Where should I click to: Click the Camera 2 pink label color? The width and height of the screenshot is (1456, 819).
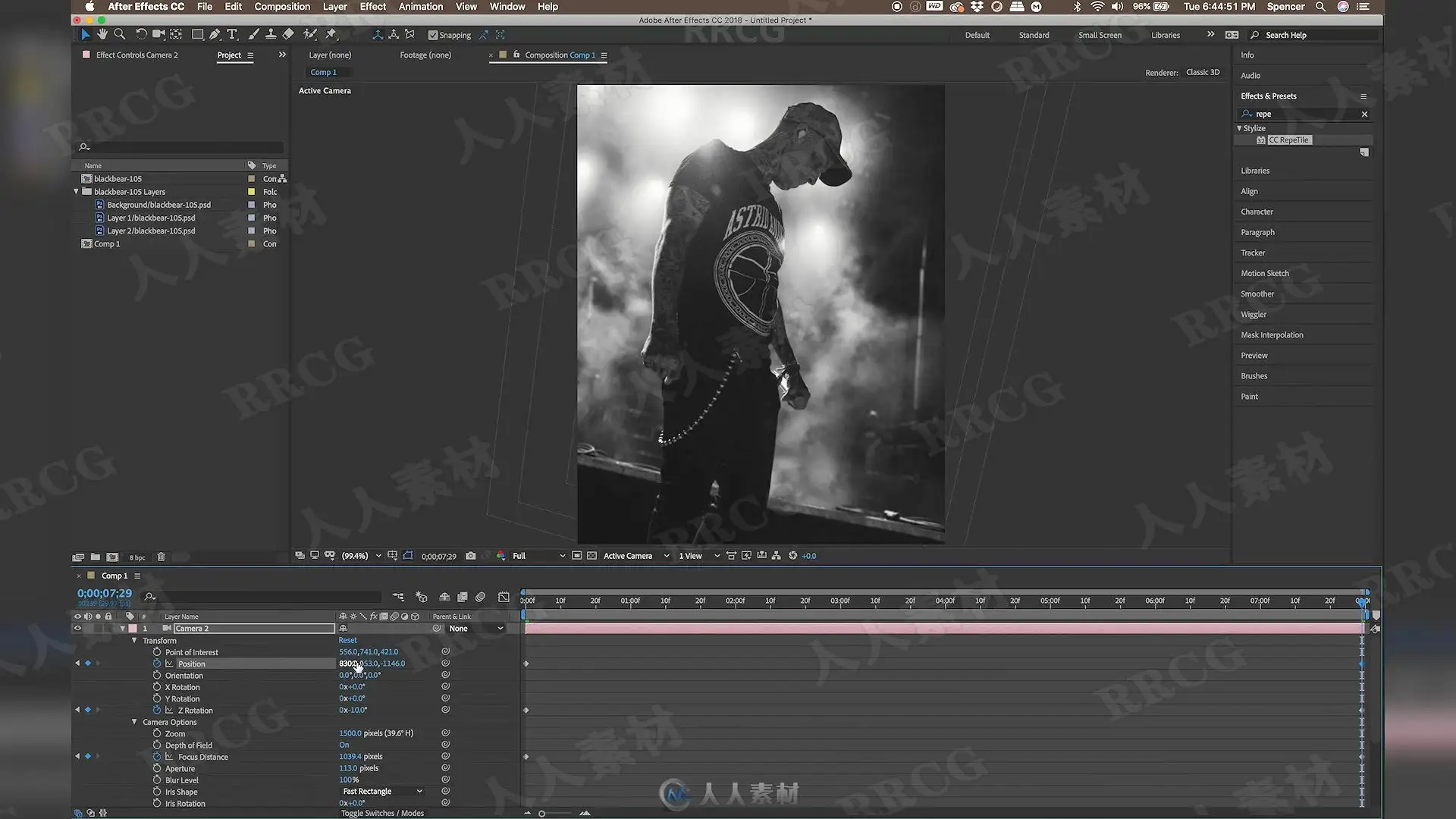[133, 629]
